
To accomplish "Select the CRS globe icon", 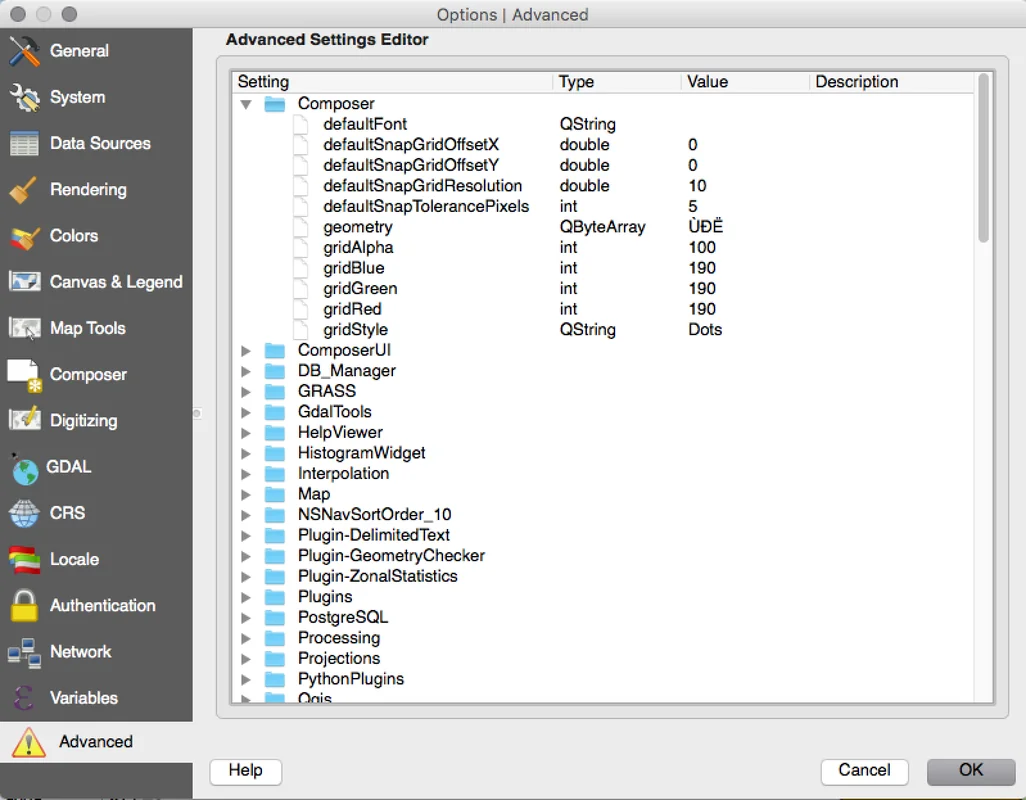I will point(24,513).
